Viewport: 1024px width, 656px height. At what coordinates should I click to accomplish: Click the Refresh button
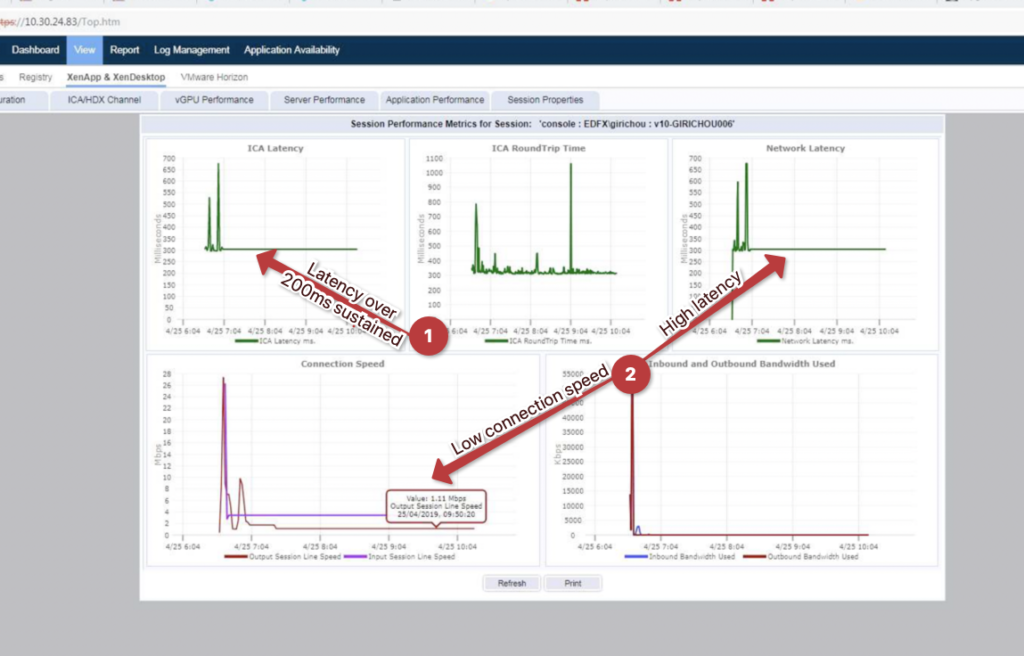[x=511, y=583]
